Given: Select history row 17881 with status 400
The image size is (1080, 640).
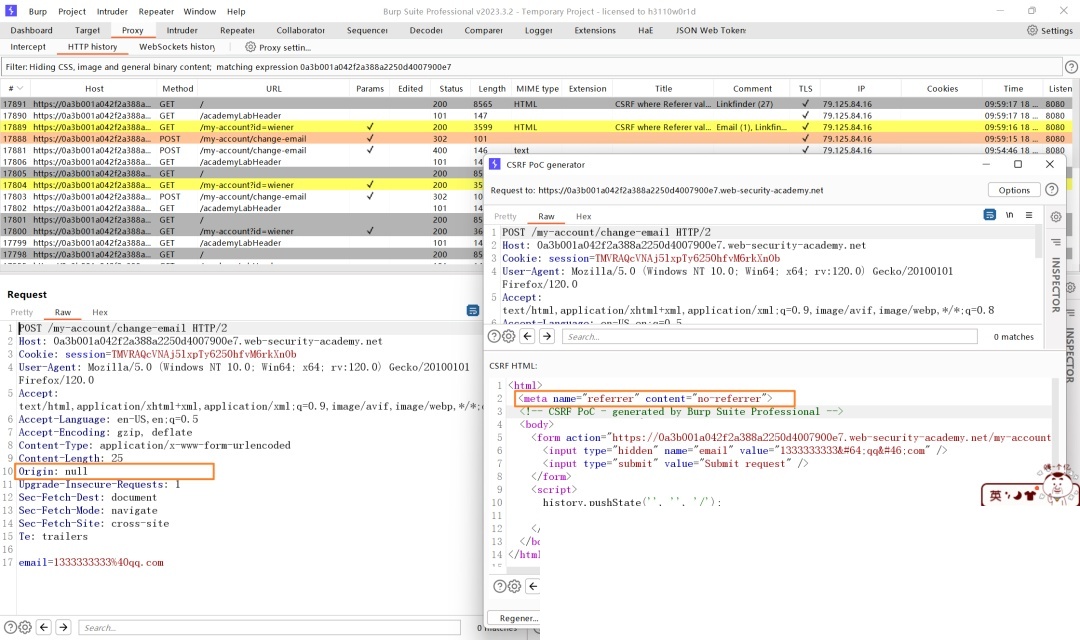Looking at the screenshot, I should [x=537, y=149].
